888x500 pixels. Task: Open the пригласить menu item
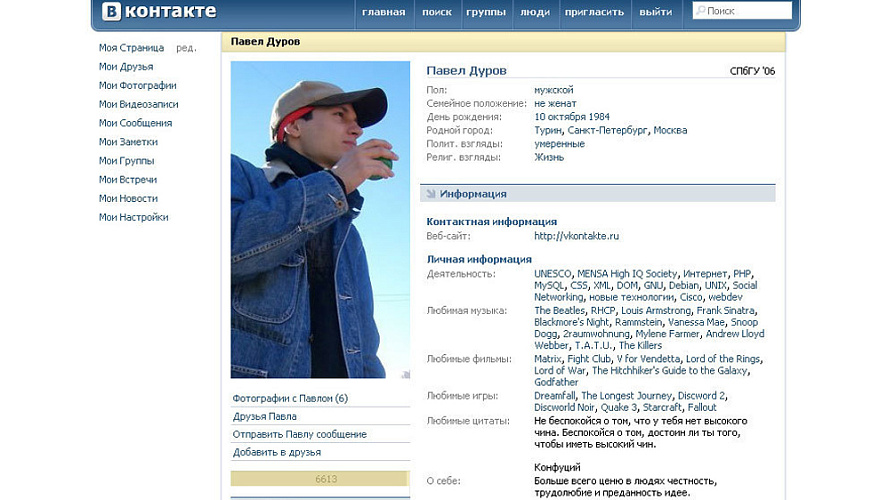[x=594, y=12]
